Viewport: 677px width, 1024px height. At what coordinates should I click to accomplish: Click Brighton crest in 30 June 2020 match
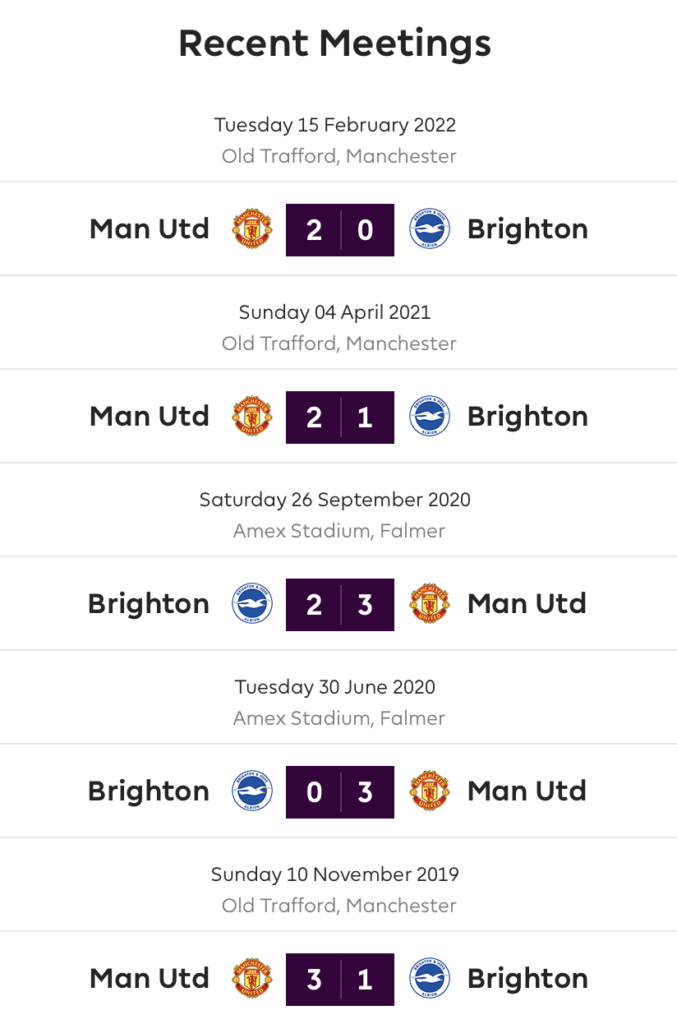point(252,792)
